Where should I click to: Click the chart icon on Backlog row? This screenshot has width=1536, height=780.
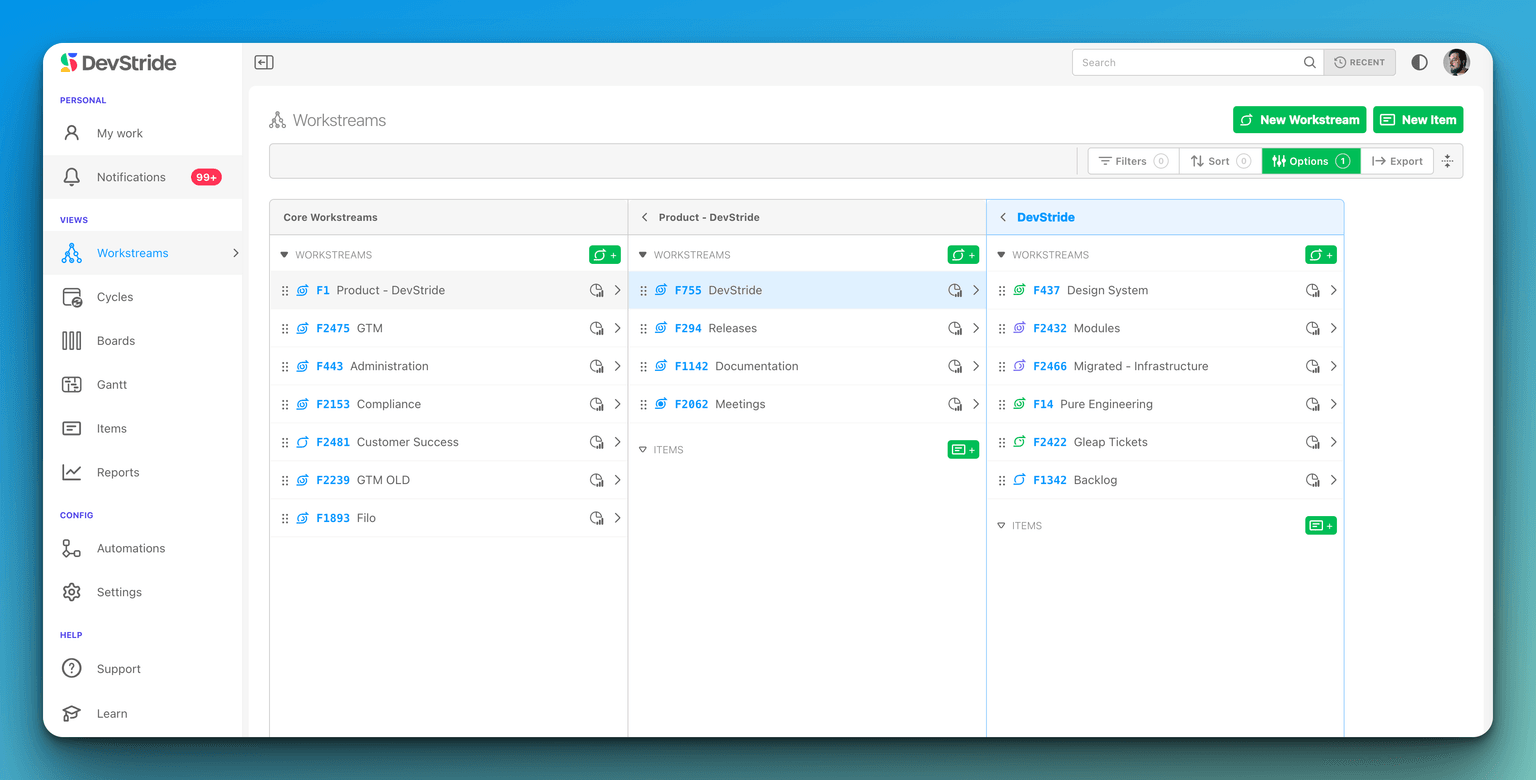(x=1313, y=480)
